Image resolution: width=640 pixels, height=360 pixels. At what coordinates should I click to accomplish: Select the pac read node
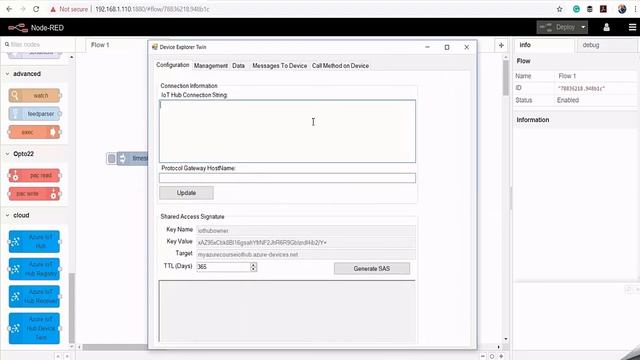coord(34,176)
